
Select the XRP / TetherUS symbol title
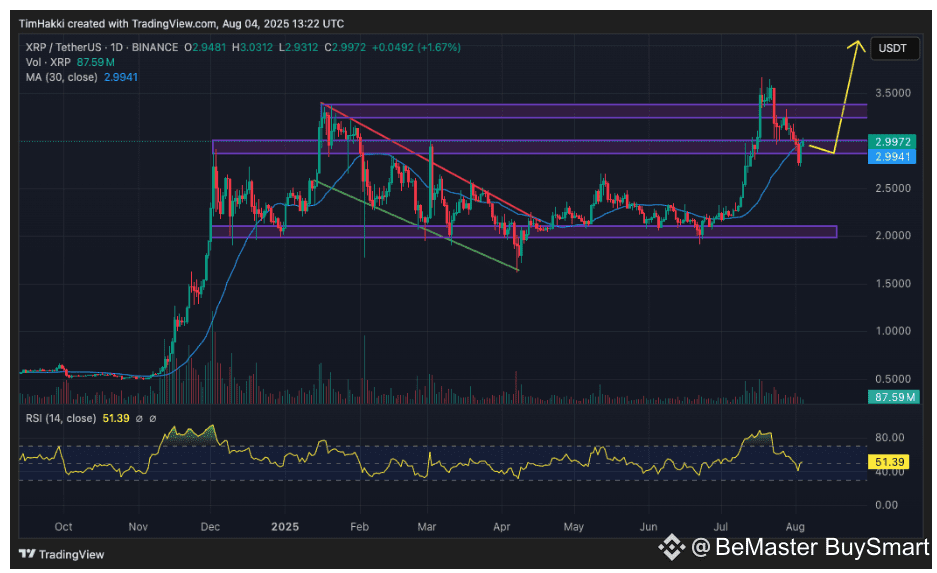point(102,47)
